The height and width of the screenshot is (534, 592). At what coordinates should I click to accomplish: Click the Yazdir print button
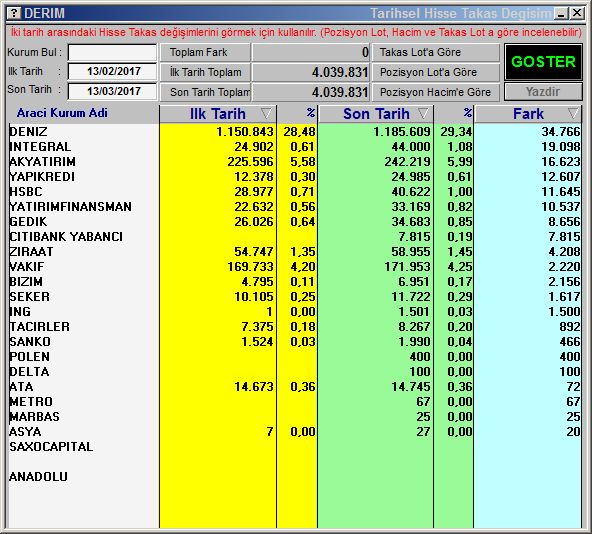coord(543,92)
